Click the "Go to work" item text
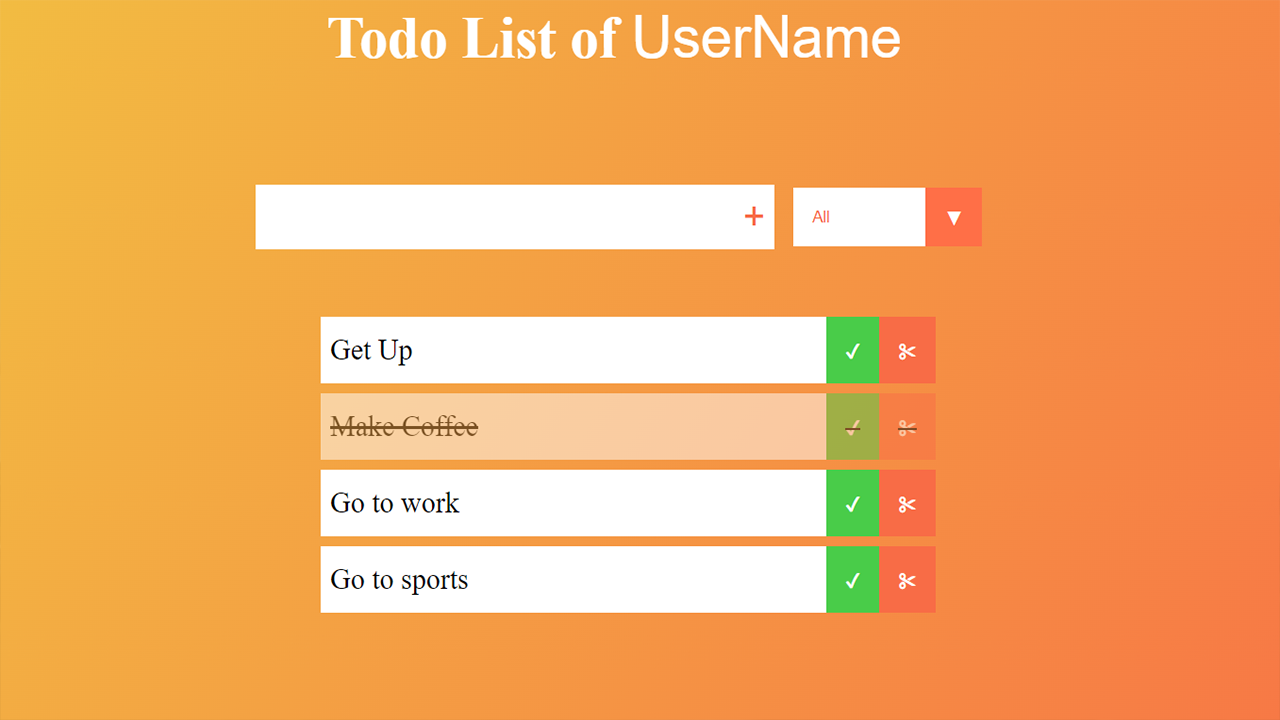Image resolution: width=1280 pixels, height=720 pixels. point(394,503)
